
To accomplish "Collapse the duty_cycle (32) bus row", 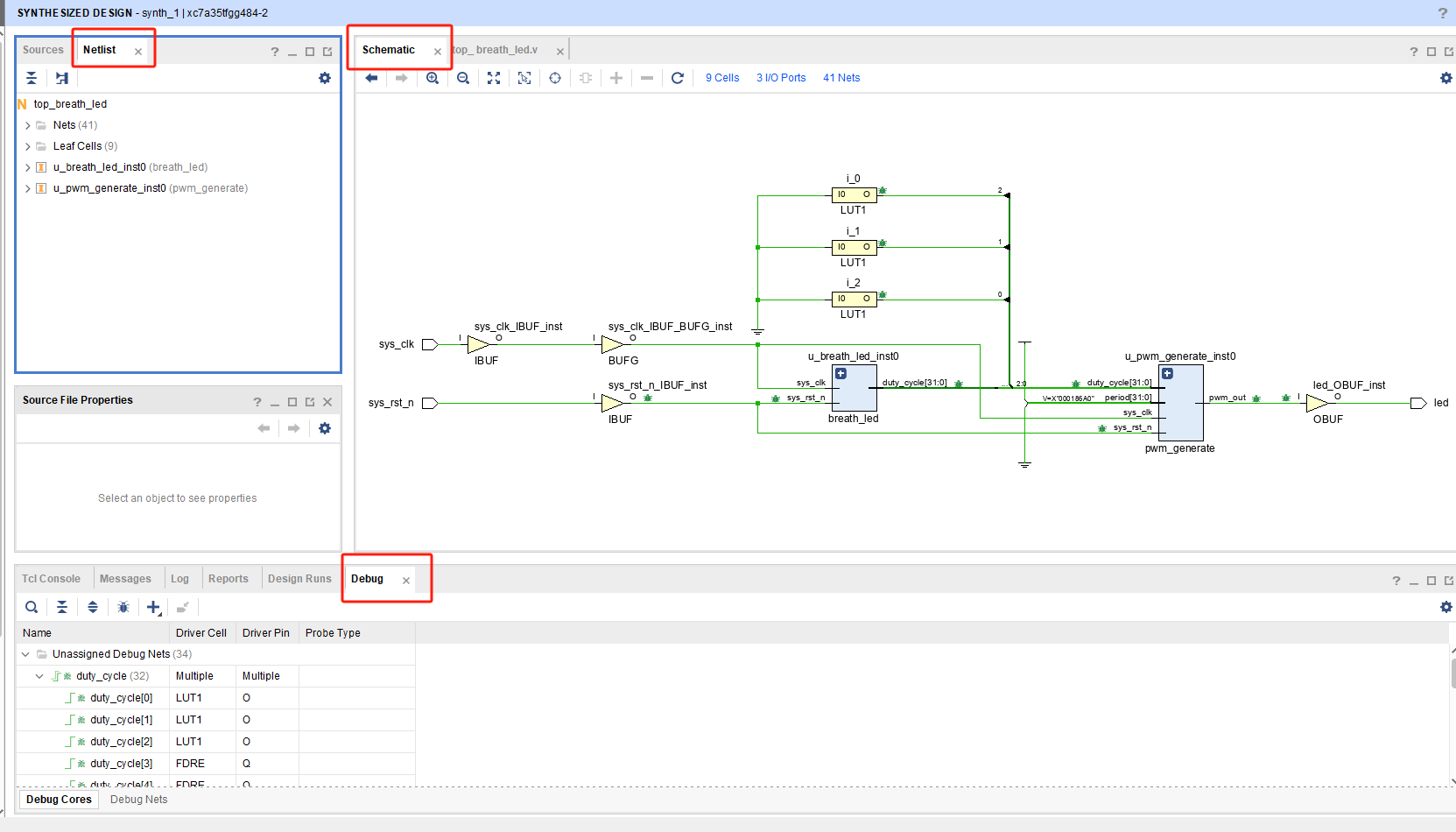I will pos(39,676).
